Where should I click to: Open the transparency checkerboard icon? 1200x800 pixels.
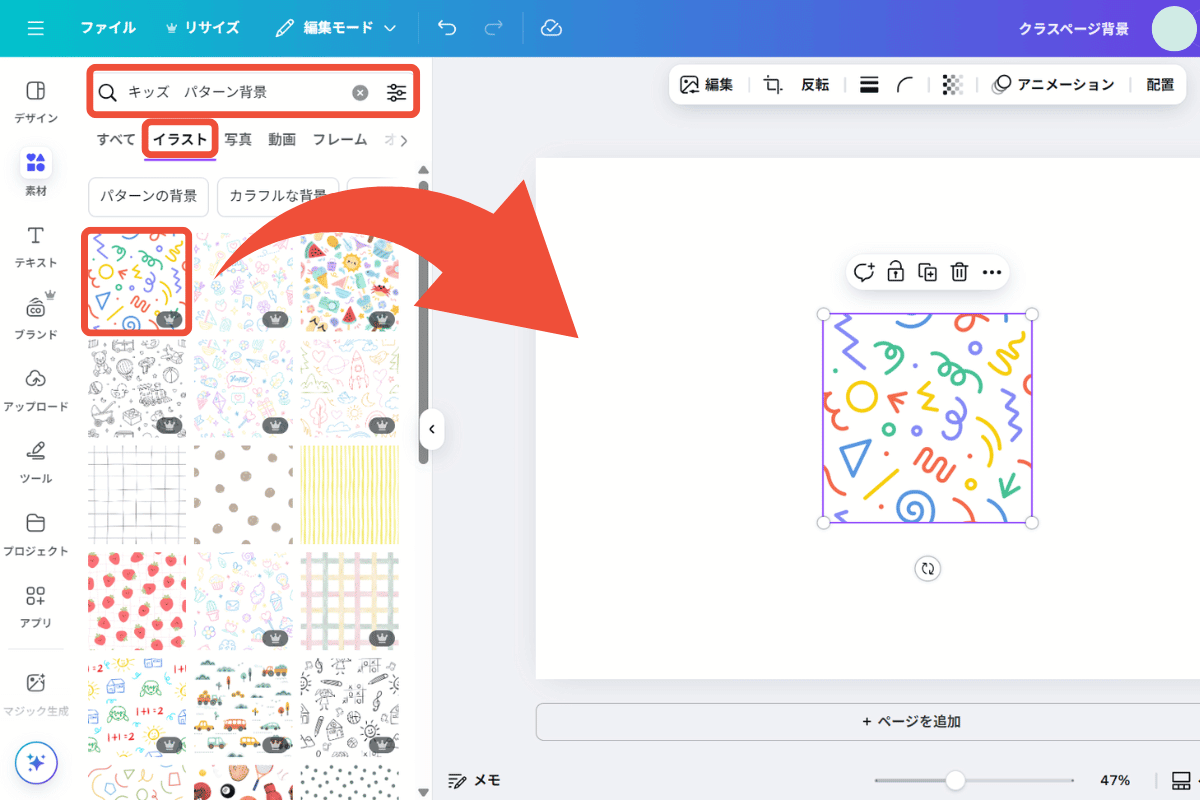(x=953, y=85)
